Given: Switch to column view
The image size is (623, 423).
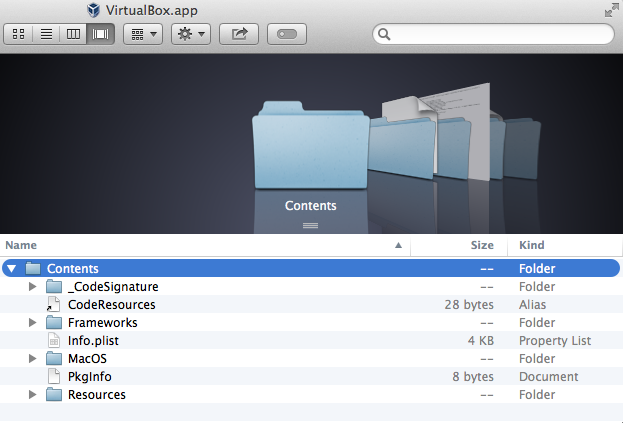Looking at the screenshot, I should pos(73,34).
